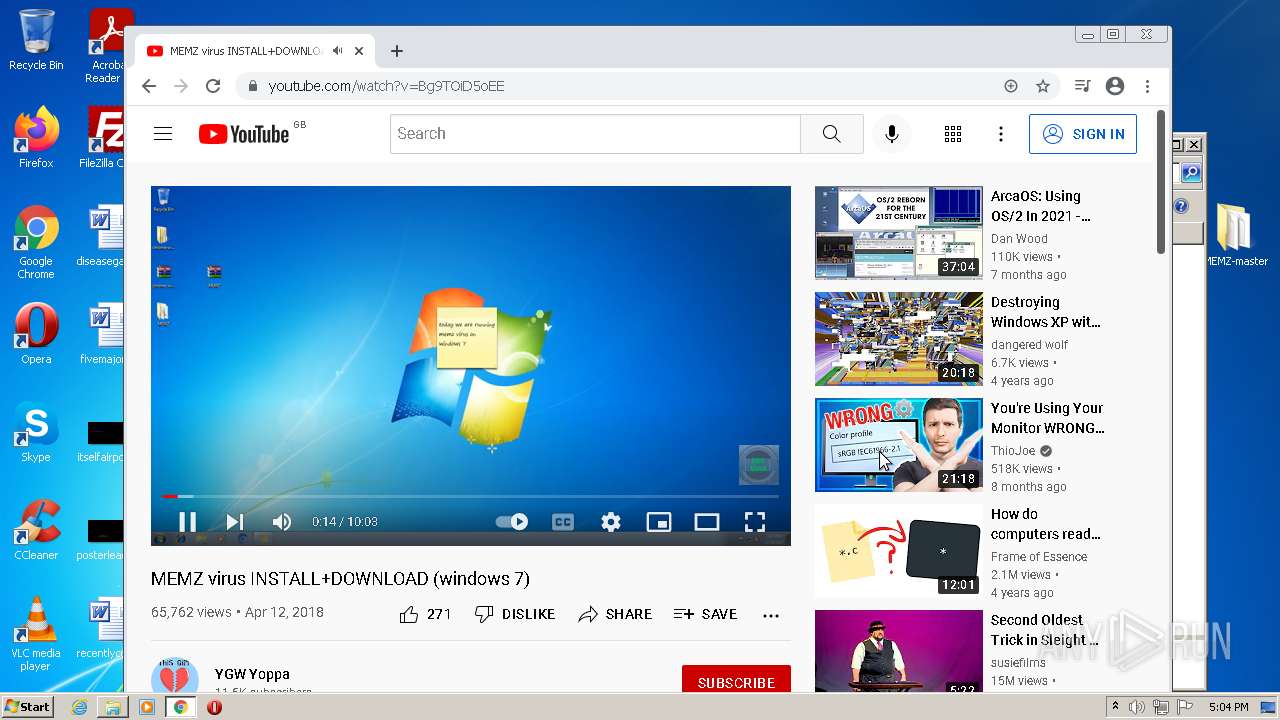Open the Windows Start menu
The height and width of the screenshot is (720, 1280).
tap(27, 707)
